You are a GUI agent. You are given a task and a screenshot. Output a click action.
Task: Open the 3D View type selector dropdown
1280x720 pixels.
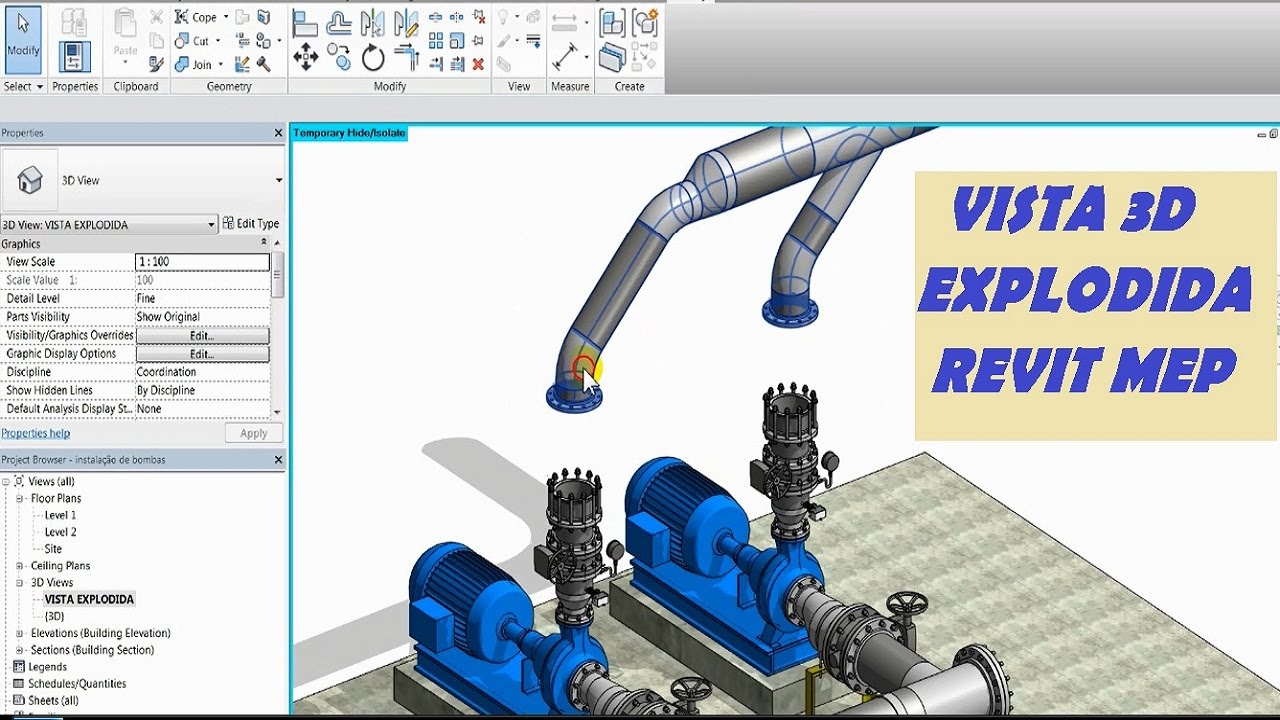pos(279,180)
